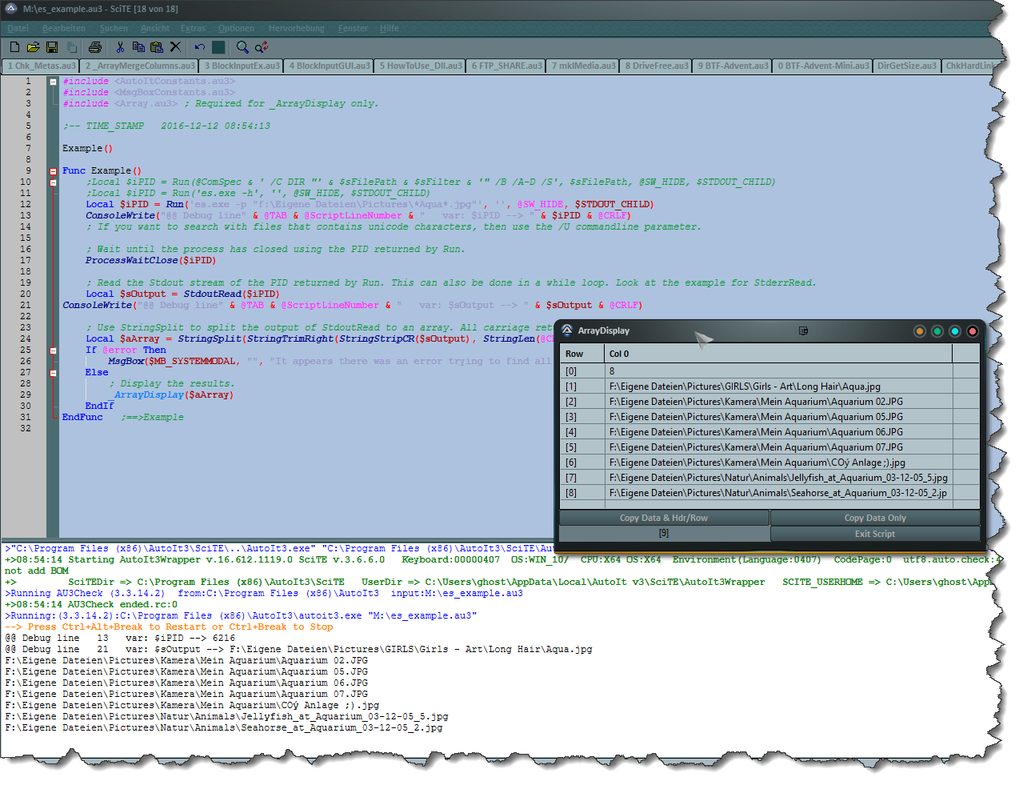Click the Paste clipboard icon
Screen dimensions: 1023x785
(157, 47)
